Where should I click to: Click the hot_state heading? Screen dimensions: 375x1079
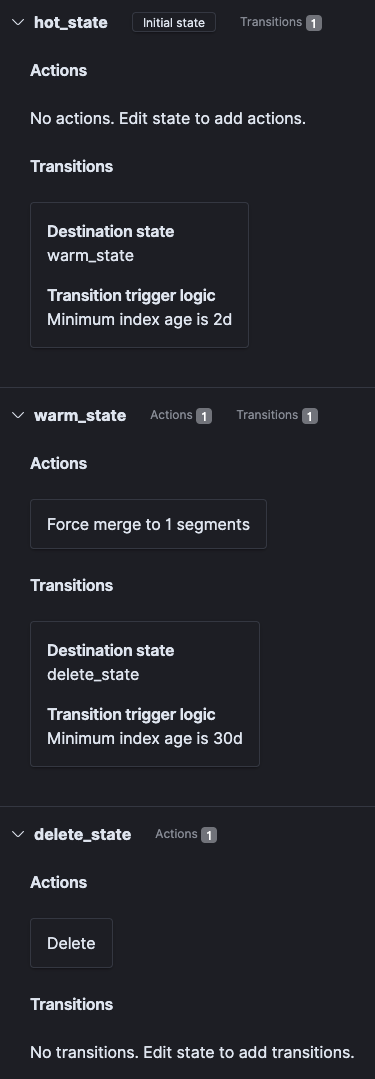click(x=71, y=22)
